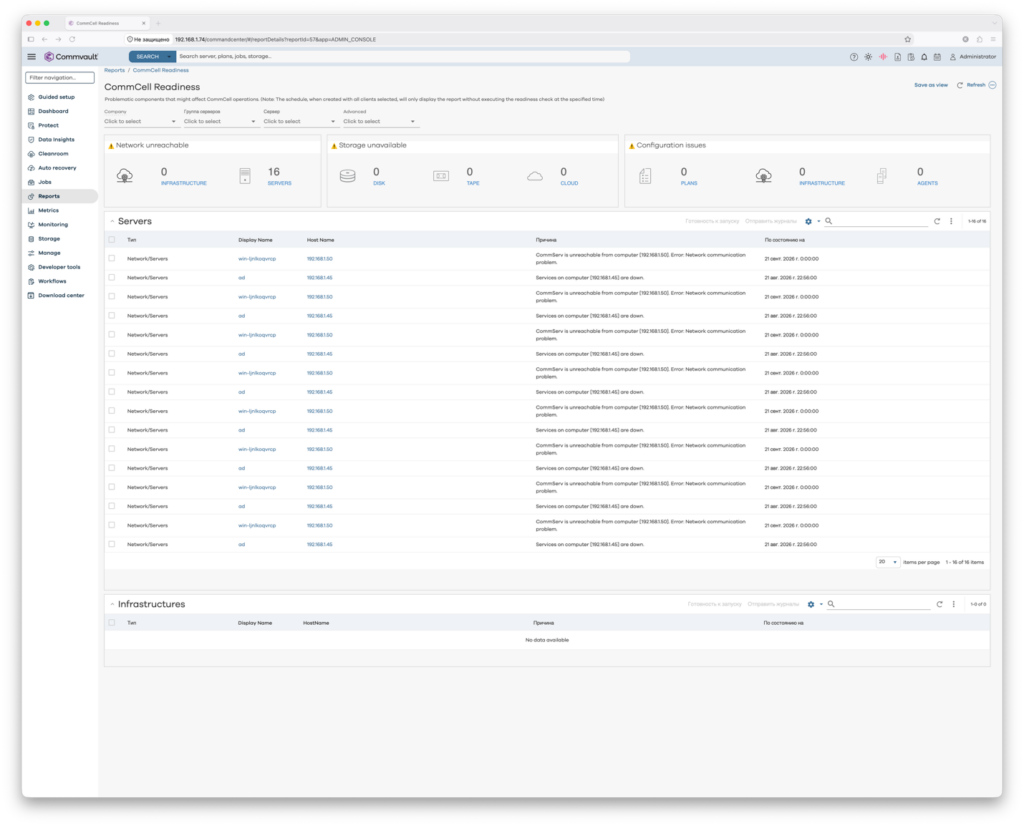Open the calendar icon in top bar

(937, 57)
